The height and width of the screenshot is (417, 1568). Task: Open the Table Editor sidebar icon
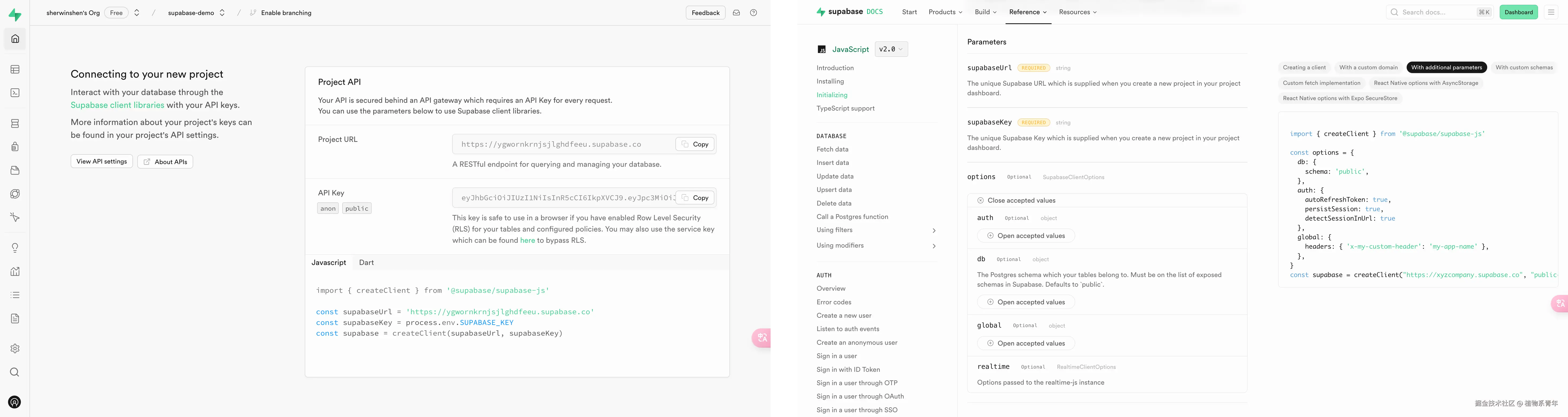coord(15,69)
